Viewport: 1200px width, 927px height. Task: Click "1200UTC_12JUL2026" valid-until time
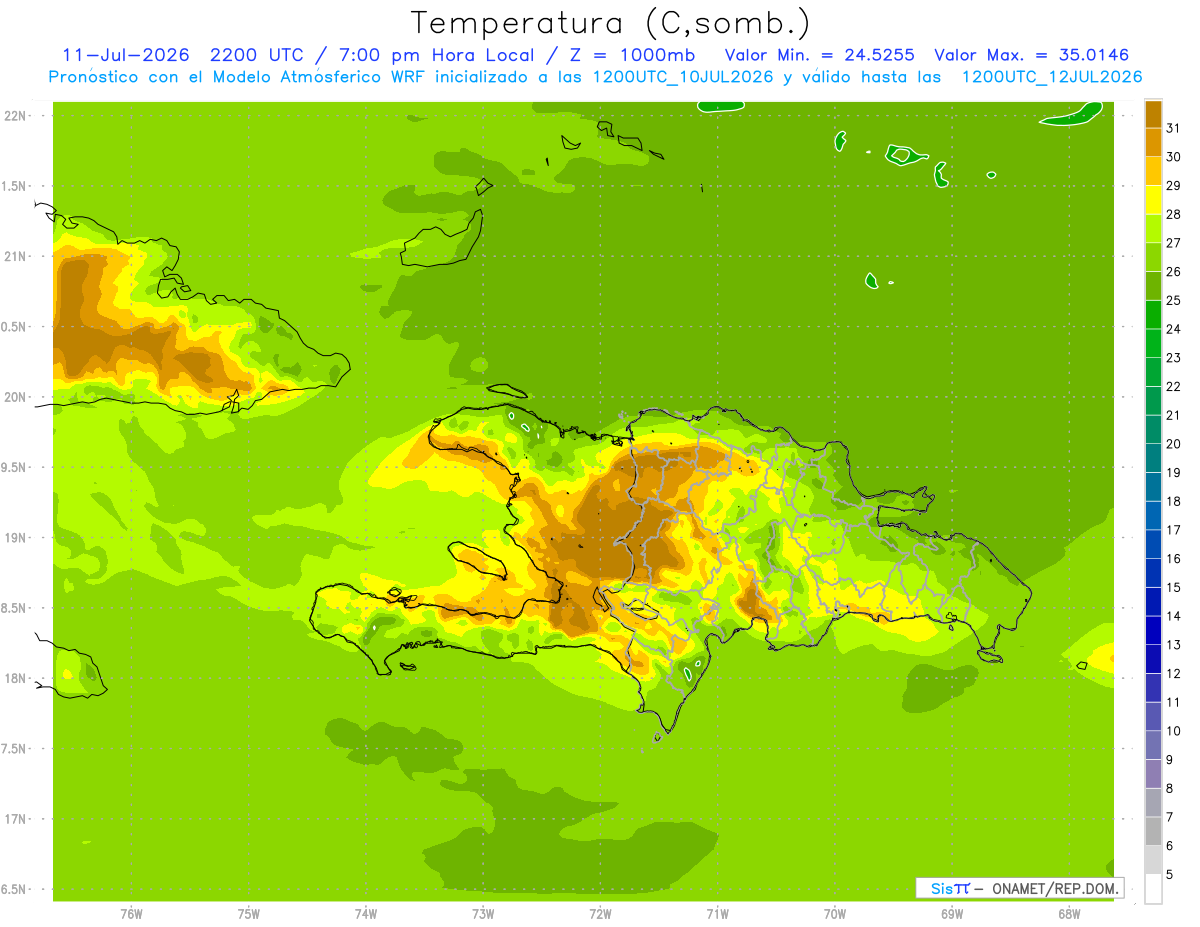pyautogui.click(x=1051, y=77)
